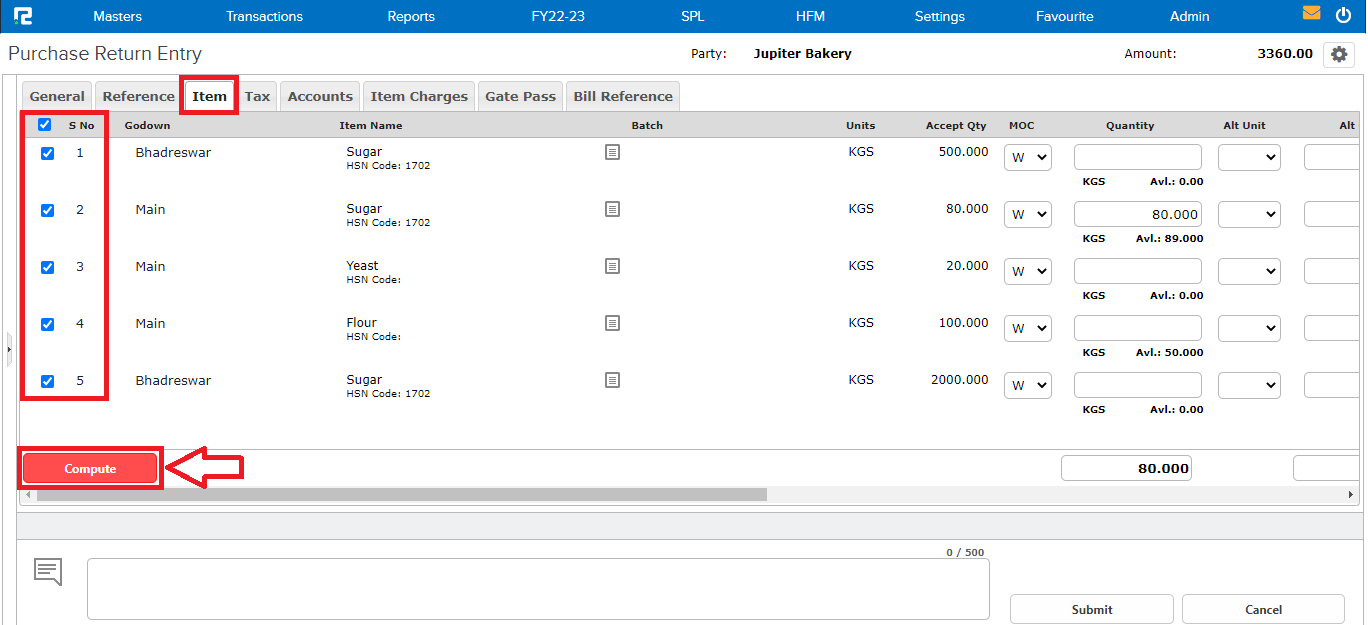This screenshot has height=625, width=1368.
Task: Open batch details icon for row 1 Sugar
Action: click(612, 152)
